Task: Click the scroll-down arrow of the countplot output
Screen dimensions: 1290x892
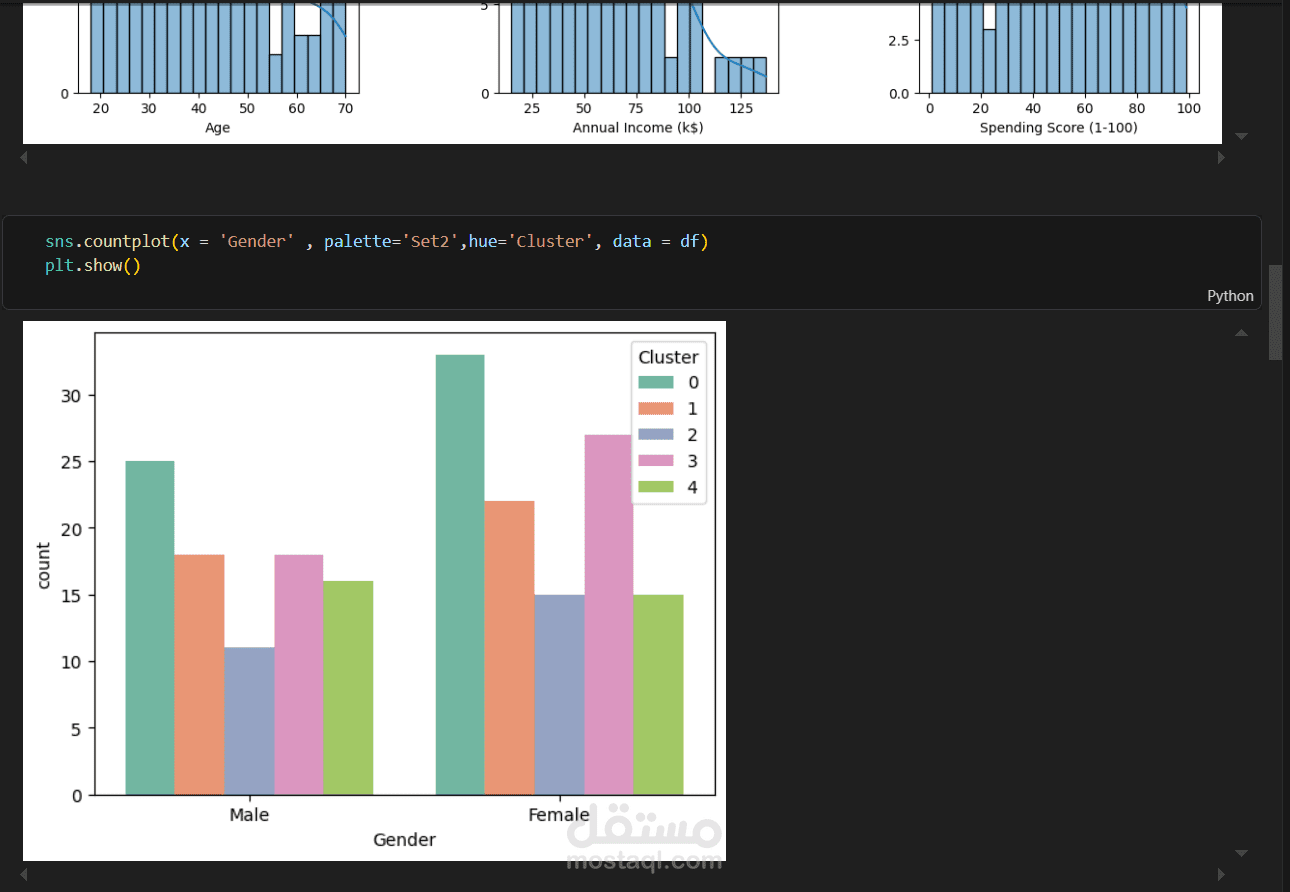Action: [x=1241, y=853]
